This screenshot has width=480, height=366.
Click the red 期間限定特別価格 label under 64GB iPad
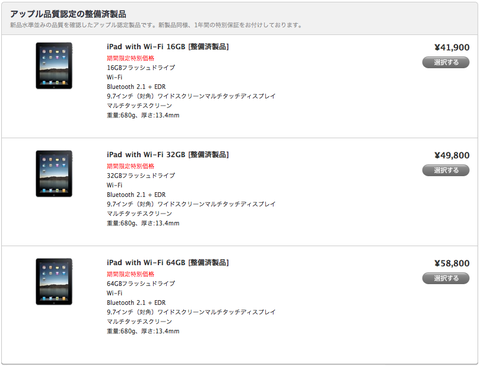click(x=130, y=274)
